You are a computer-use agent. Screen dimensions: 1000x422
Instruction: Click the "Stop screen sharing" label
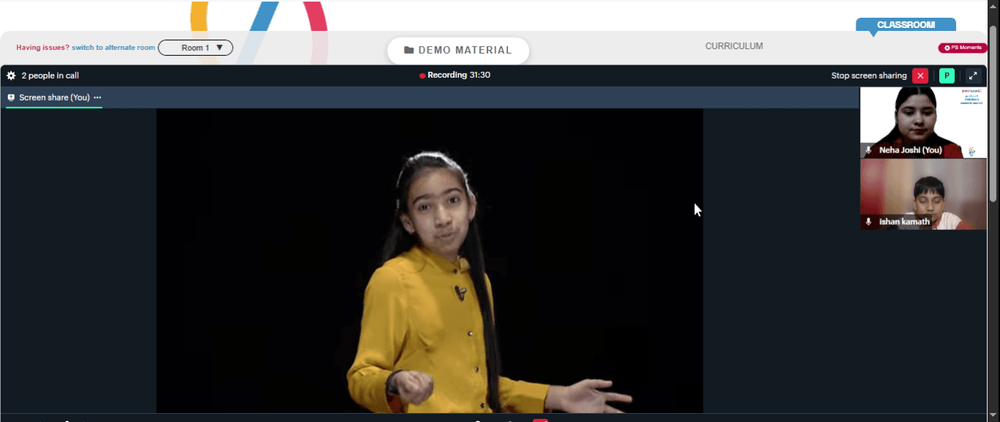tap(869, 75)
